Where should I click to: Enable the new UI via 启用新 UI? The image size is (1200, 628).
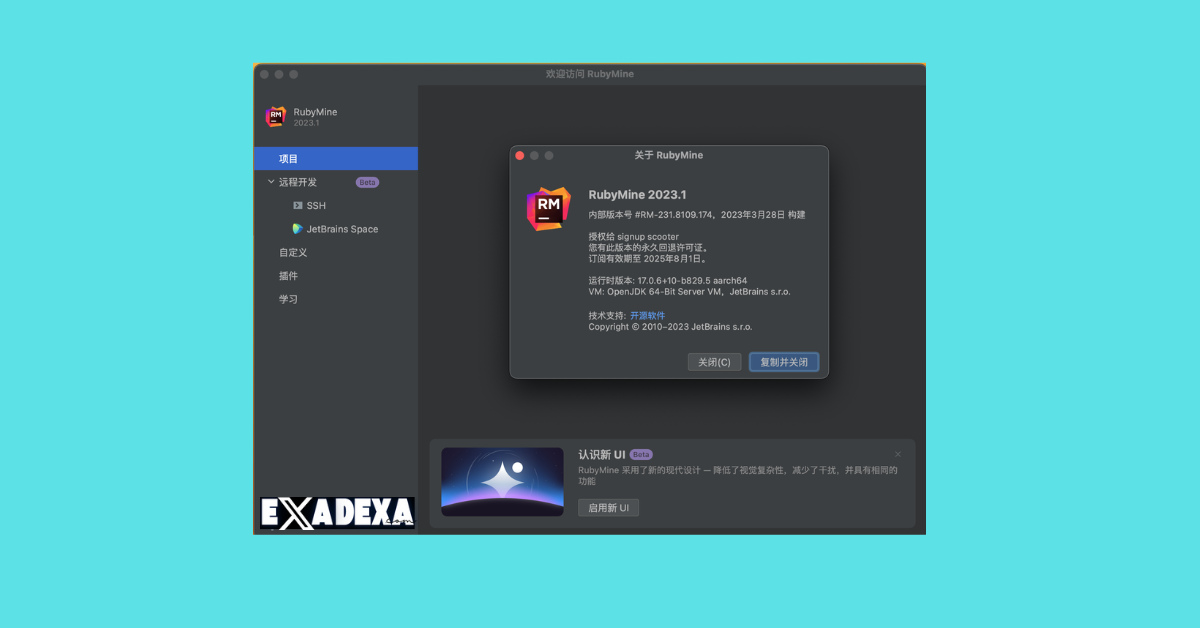(x=608, y=508)
